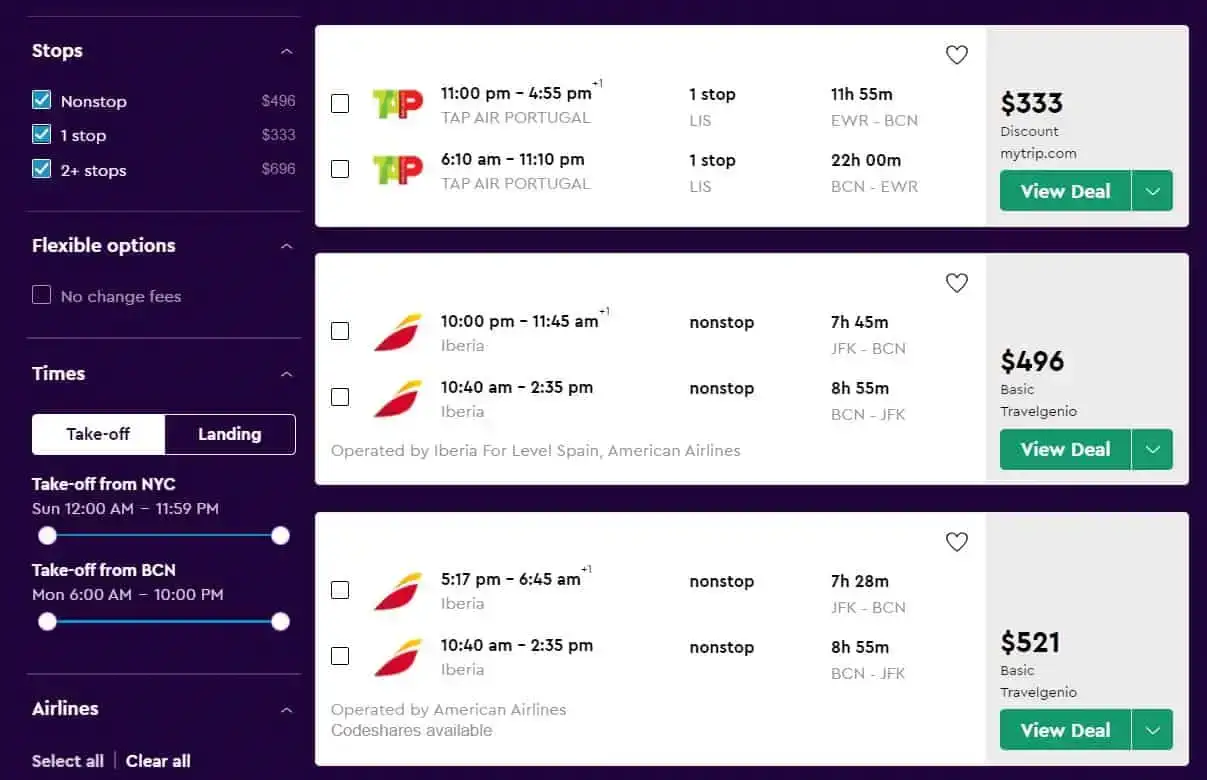Save the $333 TAP flight with heart icon
The height and width of the screenshot is (780, 1207).
pyautogui.click(x=957, y=55)
